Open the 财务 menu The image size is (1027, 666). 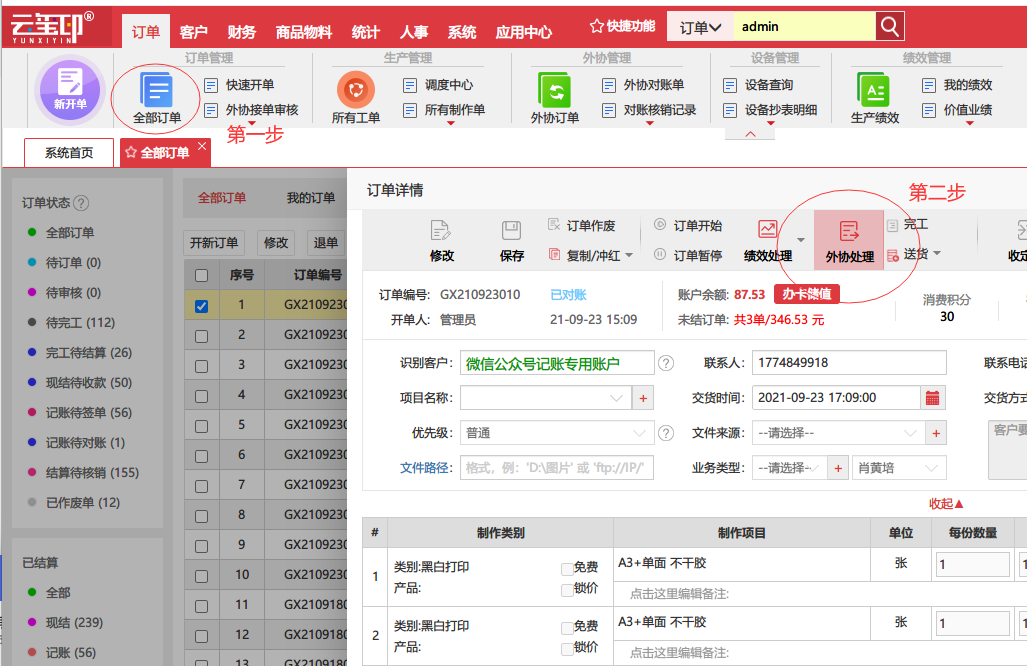241,32
